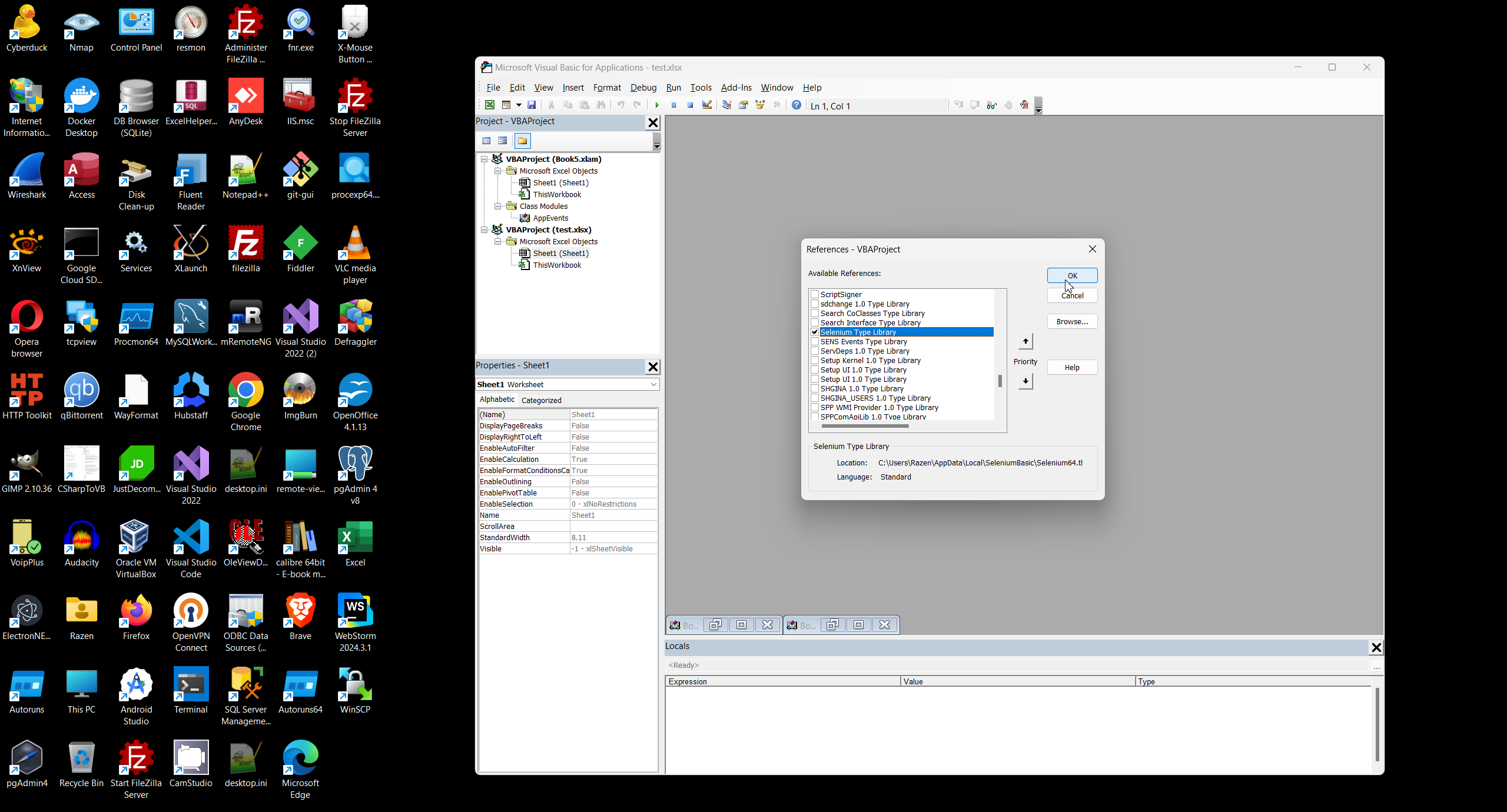Viewport: 1507px width, 812px height.
Task: Click the horizontal scrollbar in Available References list
Action: tap(865, 426)
